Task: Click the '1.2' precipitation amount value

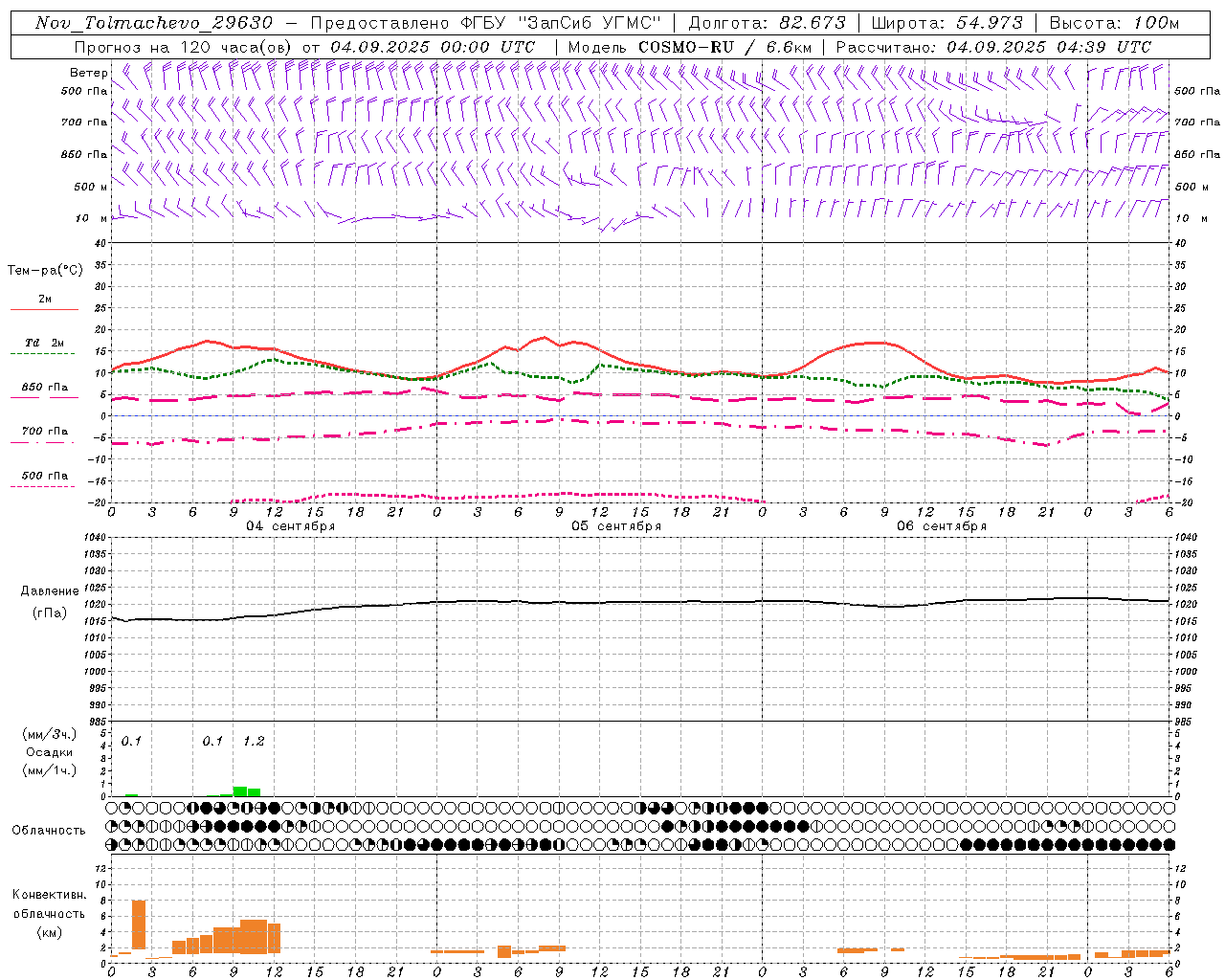Action: pos(254,742)
